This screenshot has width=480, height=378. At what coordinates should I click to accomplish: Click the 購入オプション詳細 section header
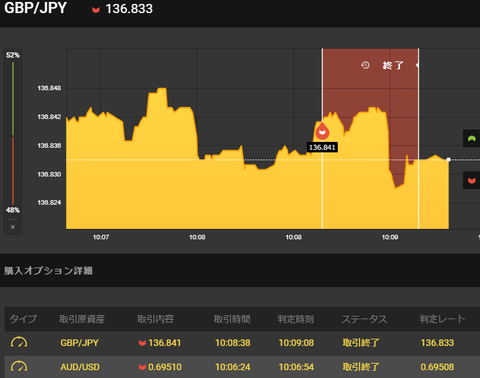[48, 271]
